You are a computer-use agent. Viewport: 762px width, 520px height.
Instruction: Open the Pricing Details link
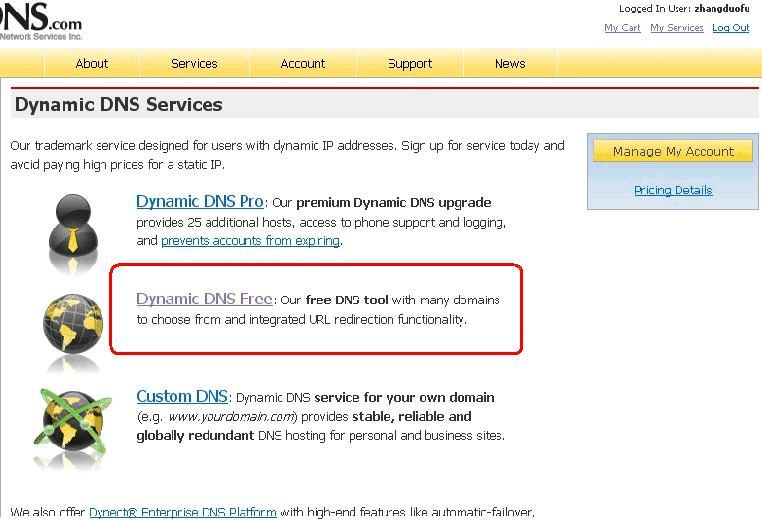[x=673, y=190]
